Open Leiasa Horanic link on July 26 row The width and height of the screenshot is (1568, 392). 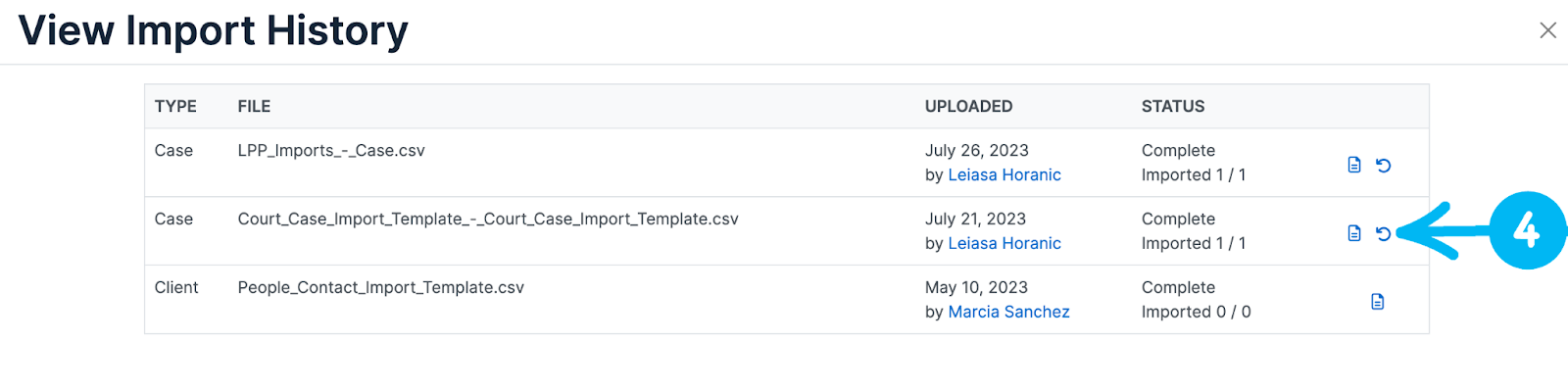[x=1004, y=175]
